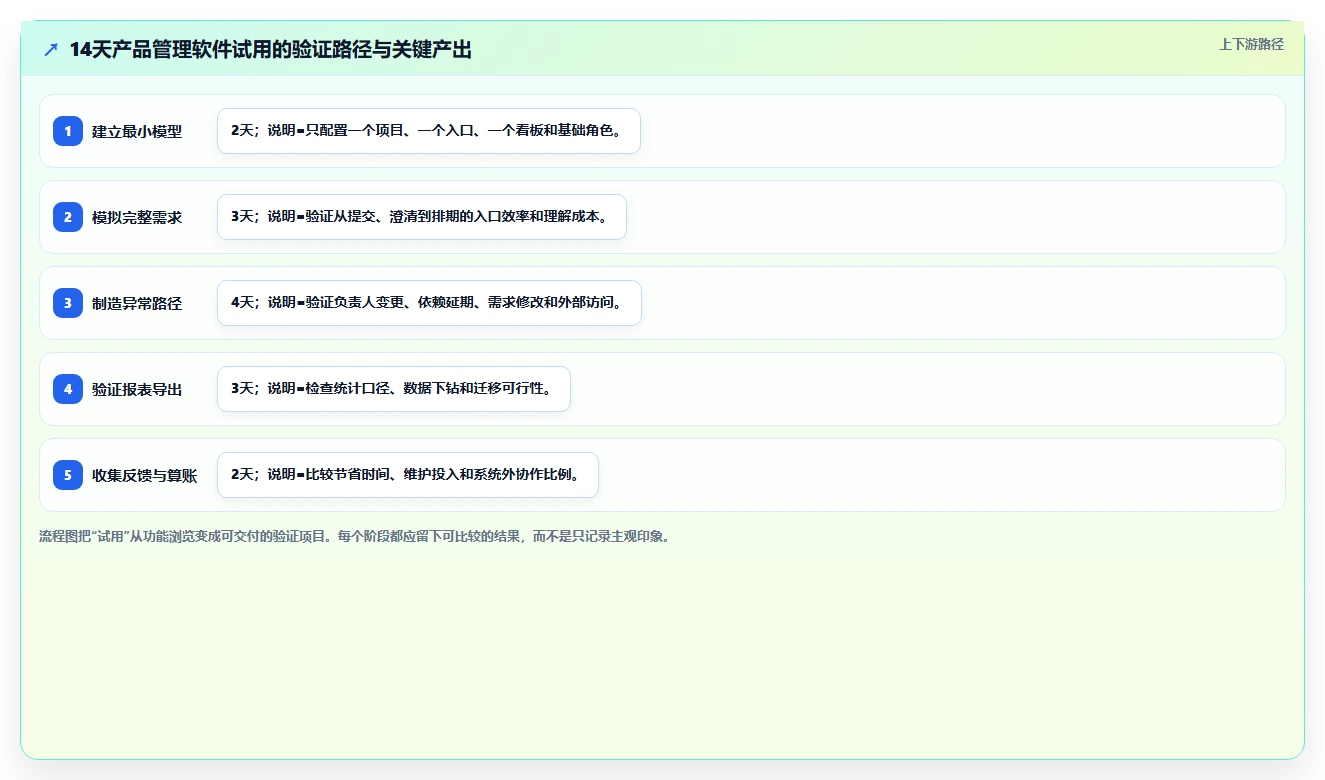The height and width of the screenshot is (780, 1325).
Task: Select the '模拟完整需求' step label
Action: click(x=137, y=217)
